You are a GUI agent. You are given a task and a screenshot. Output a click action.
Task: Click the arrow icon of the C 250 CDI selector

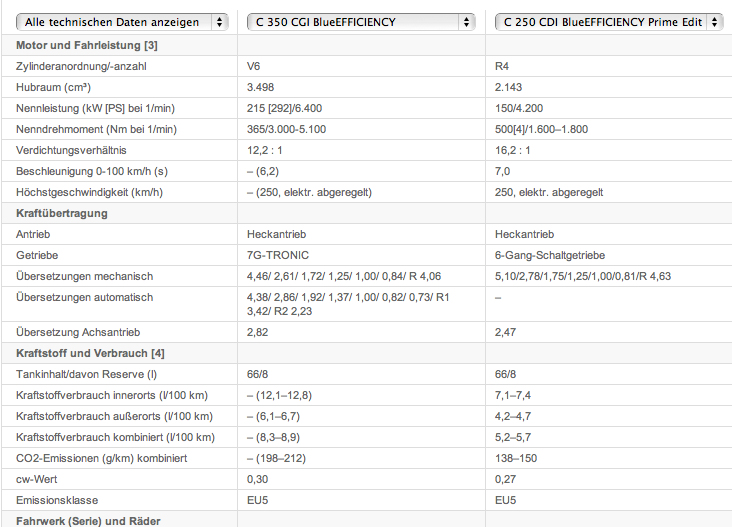click(715, 22)
